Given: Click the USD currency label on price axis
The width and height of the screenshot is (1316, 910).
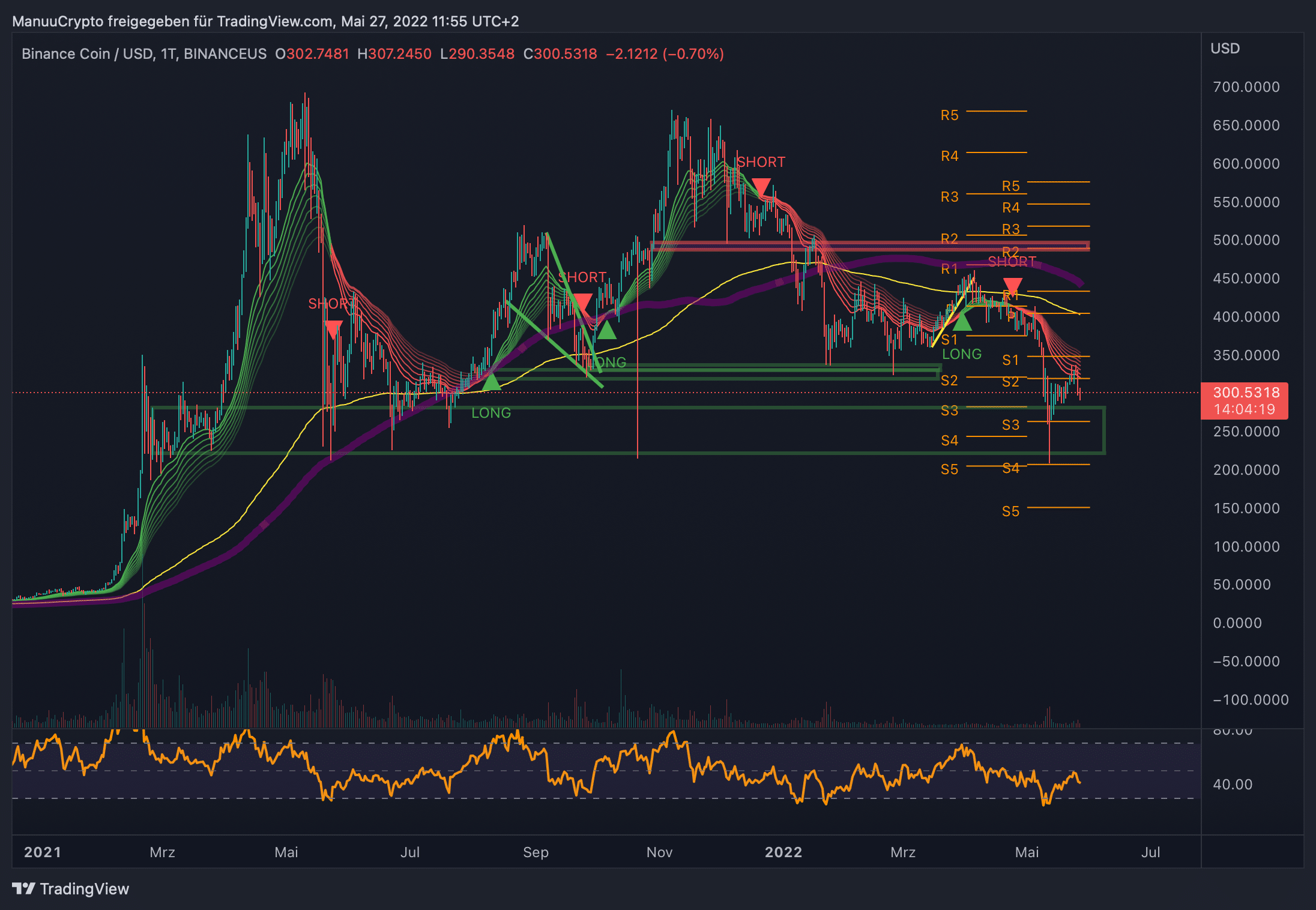Looking at the screenshot, I should [x=1225, y=49].
